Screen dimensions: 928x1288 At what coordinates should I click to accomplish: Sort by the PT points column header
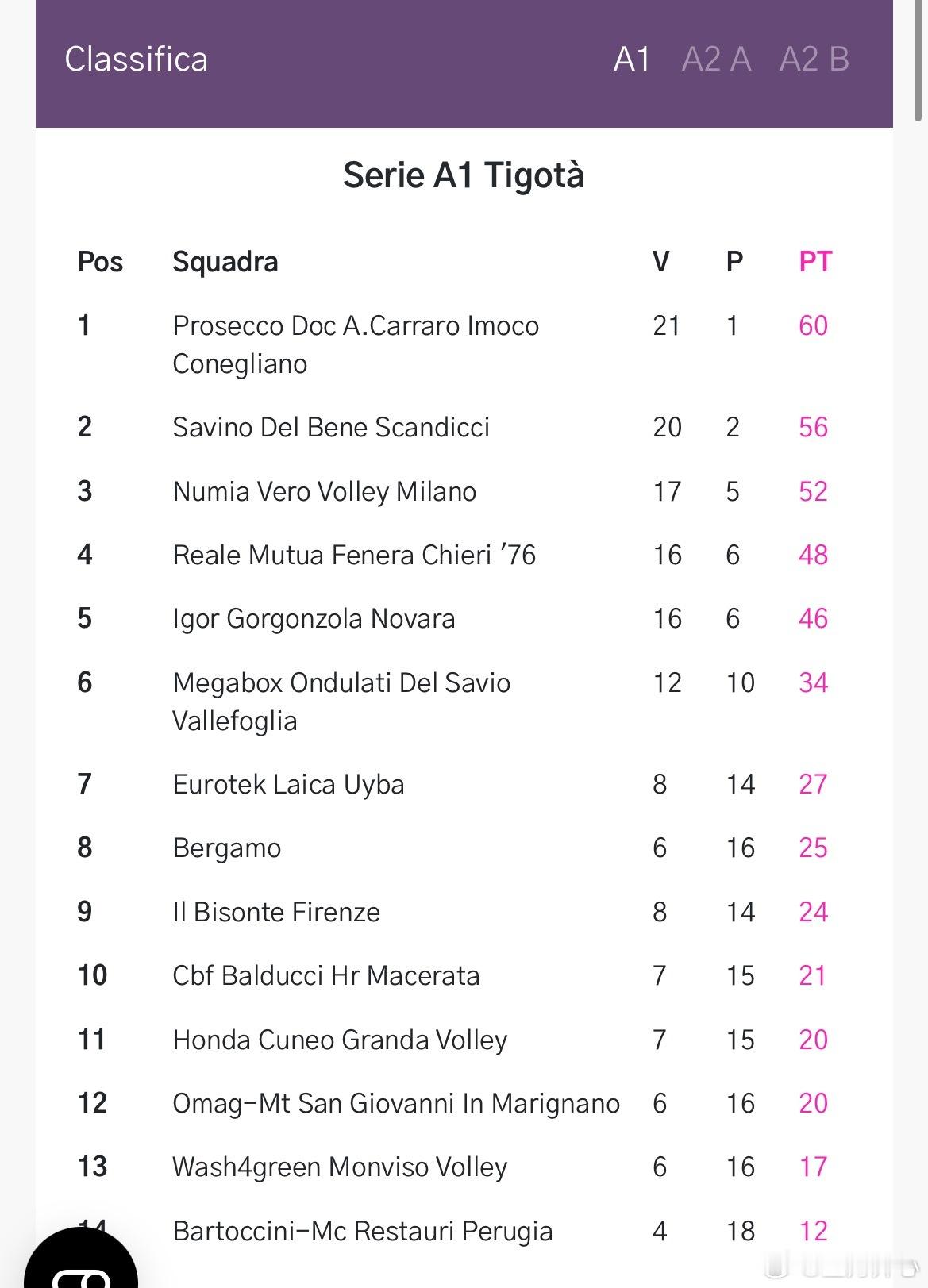click(814, 262)
